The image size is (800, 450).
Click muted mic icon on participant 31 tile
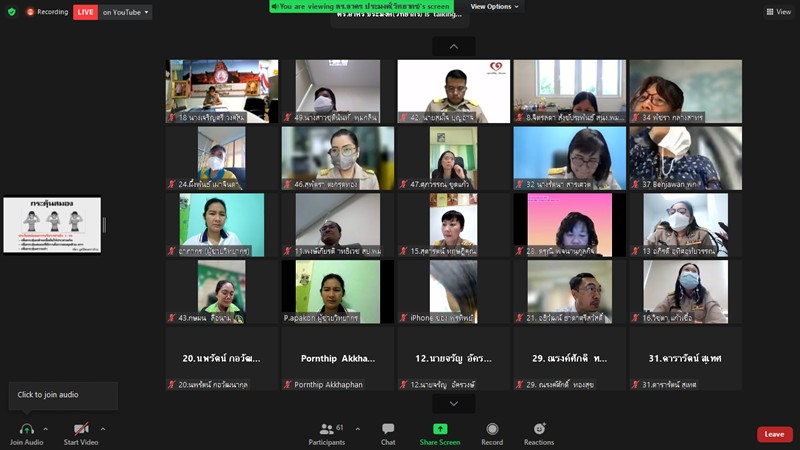[636, 385]
